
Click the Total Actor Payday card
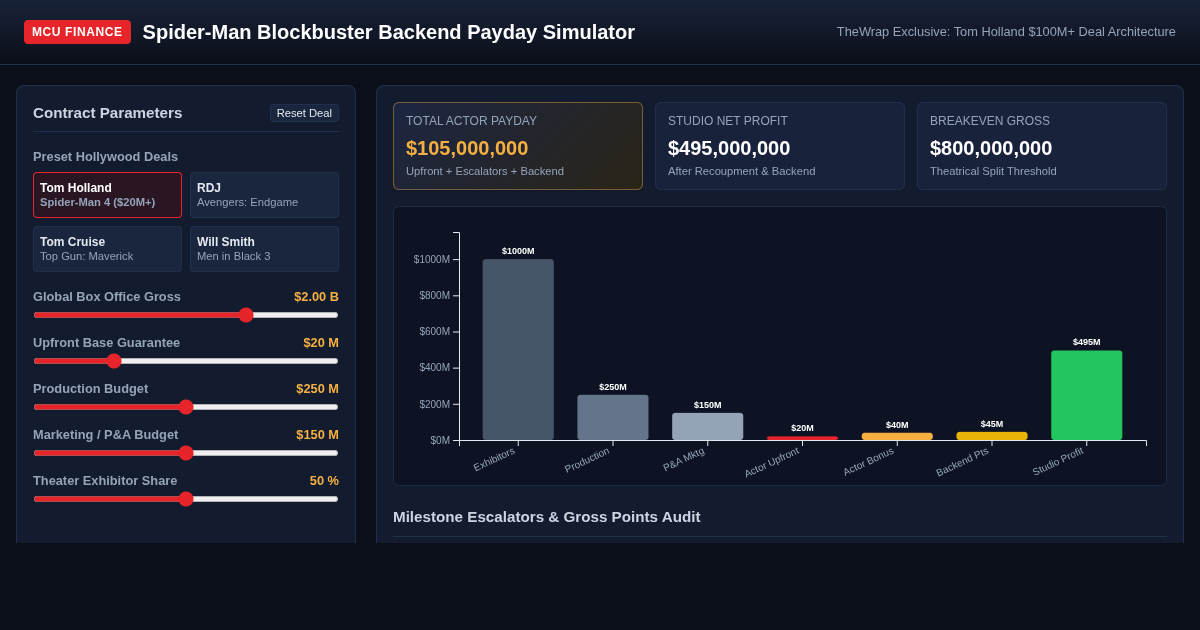tap(518, 146)
